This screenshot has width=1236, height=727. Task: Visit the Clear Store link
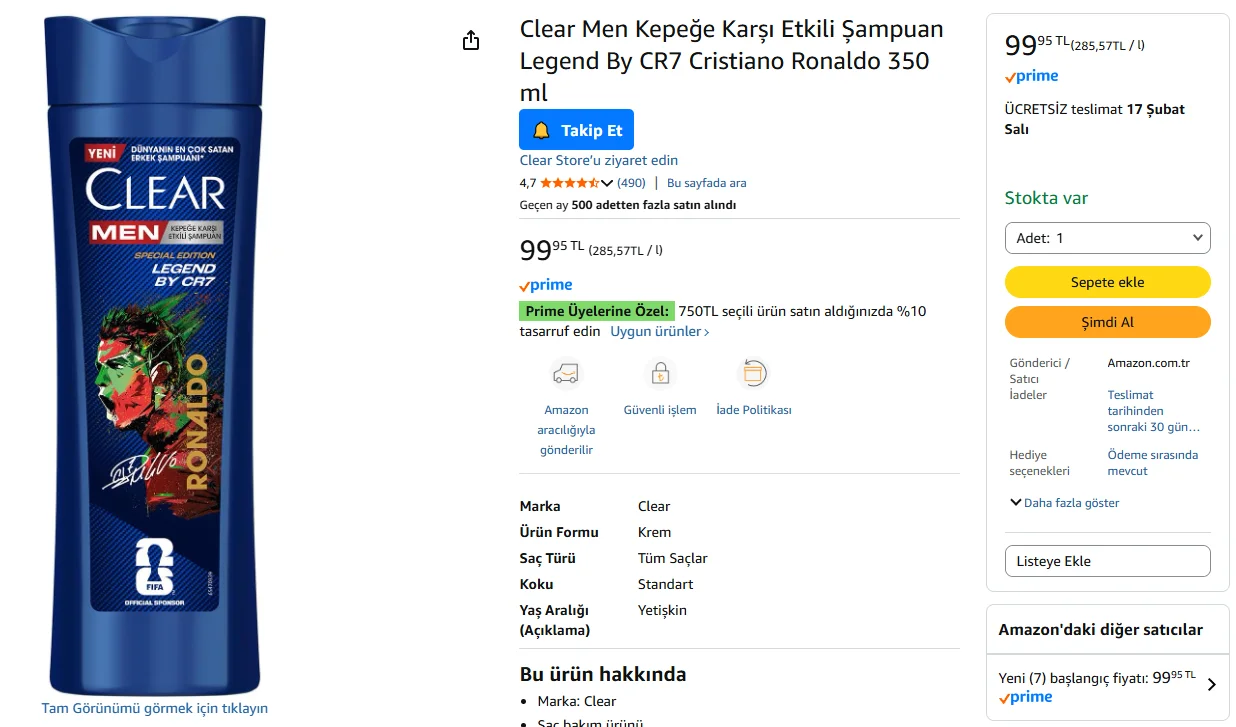click(598, 160)
